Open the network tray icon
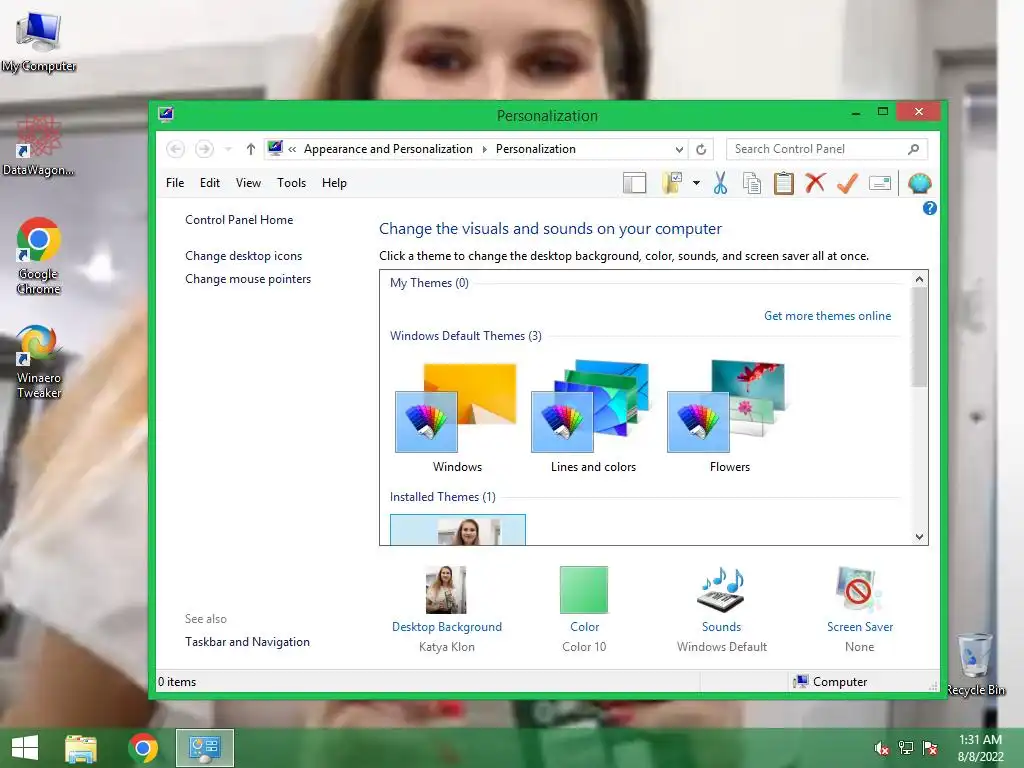This screenshot has width=1024, height=768. pos(906,748)
